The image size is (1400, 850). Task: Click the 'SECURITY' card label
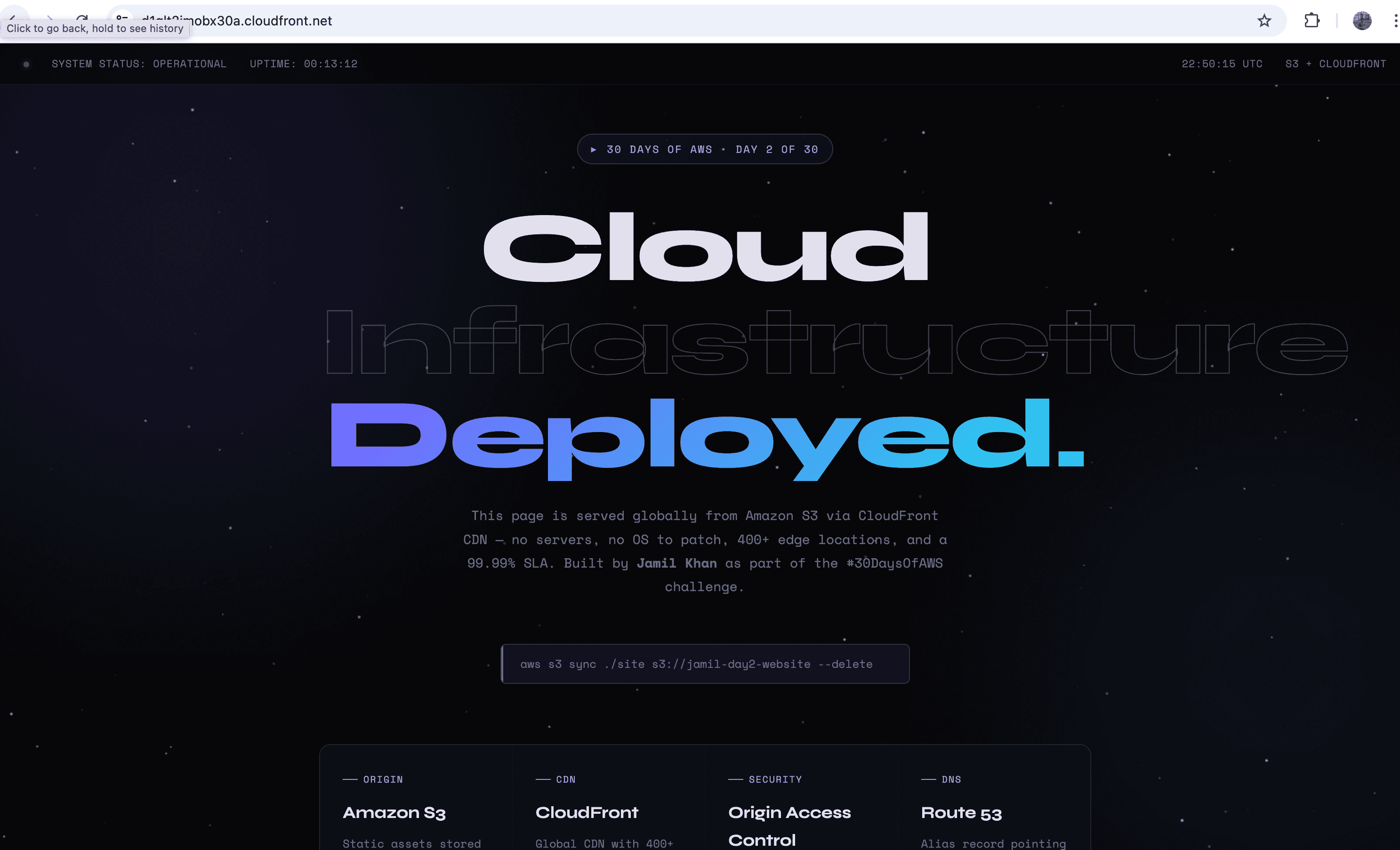(x=775, y=779)
